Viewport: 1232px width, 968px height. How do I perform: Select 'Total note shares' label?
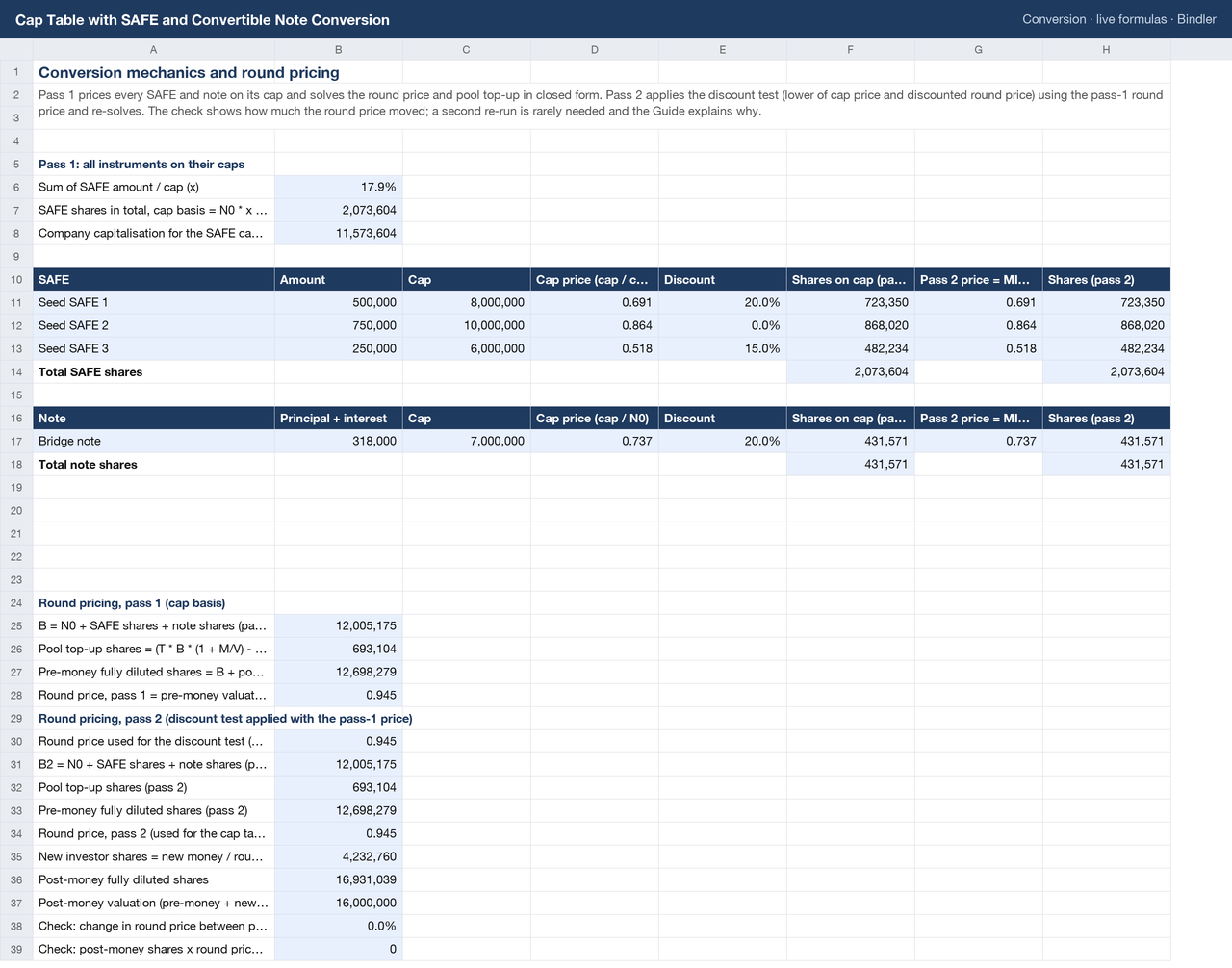154,464
